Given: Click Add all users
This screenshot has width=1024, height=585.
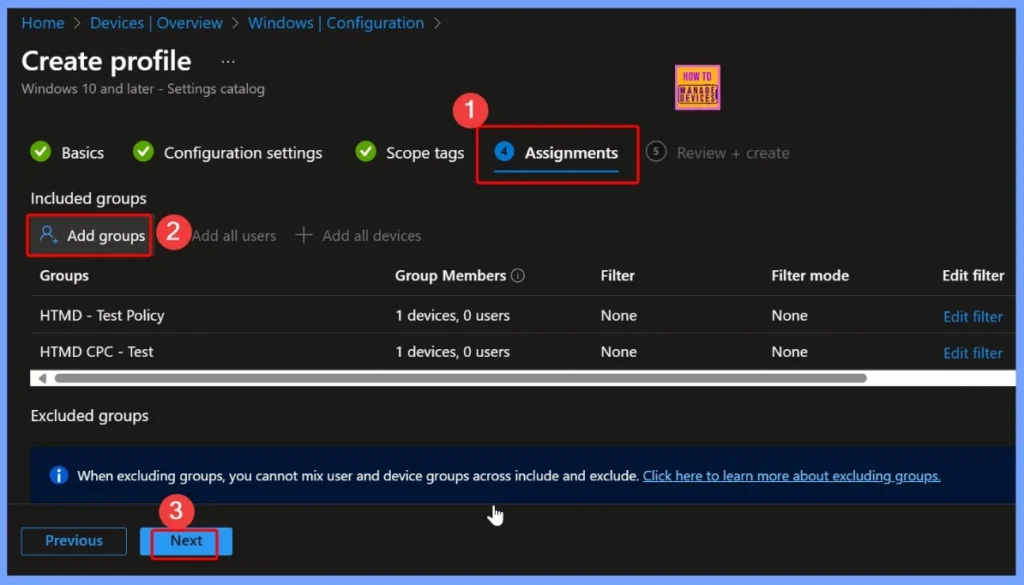Looking at the screenshot, I should coord(233,235).
